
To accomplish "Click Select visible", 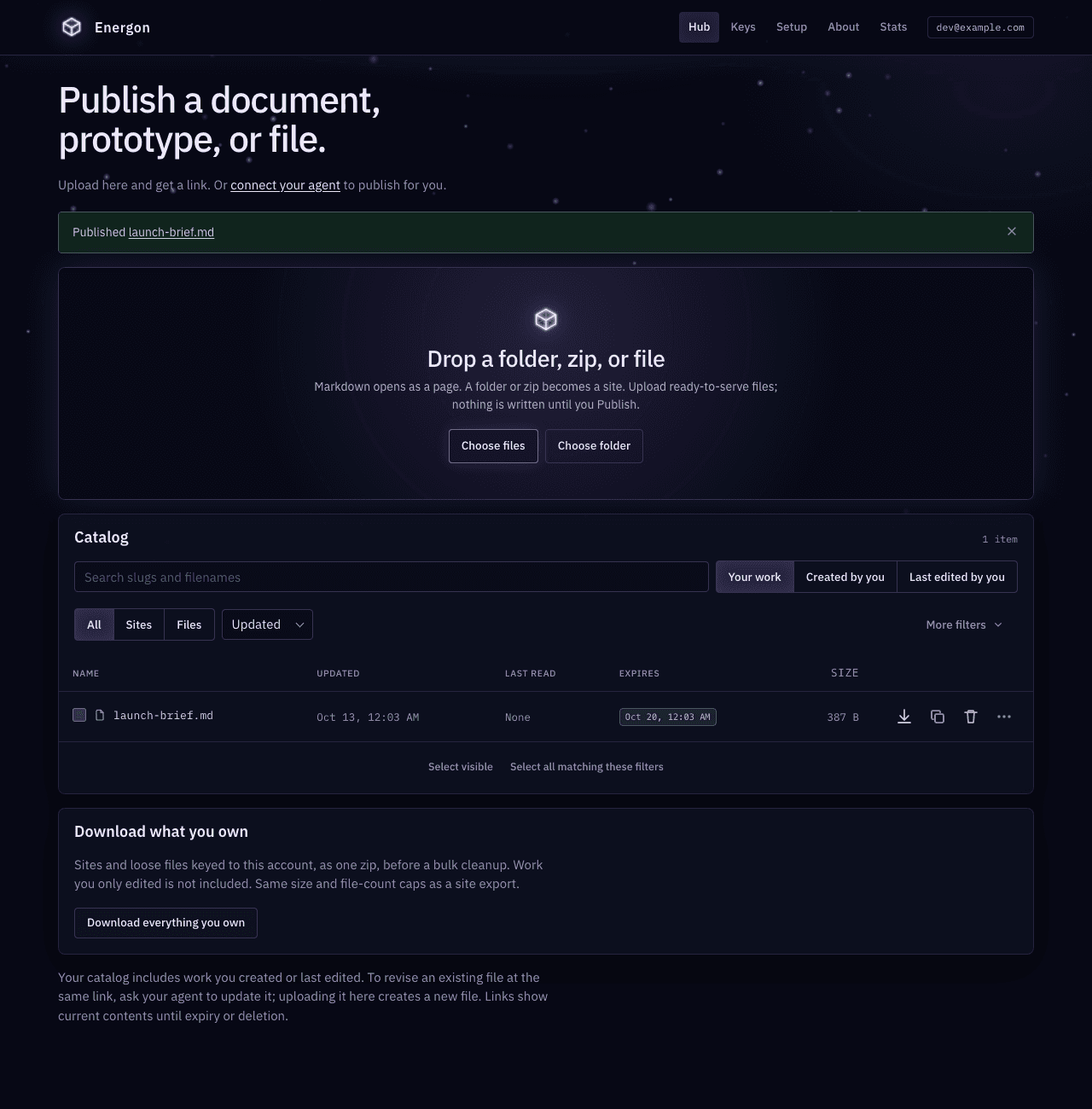I will [x=461, y=767].
